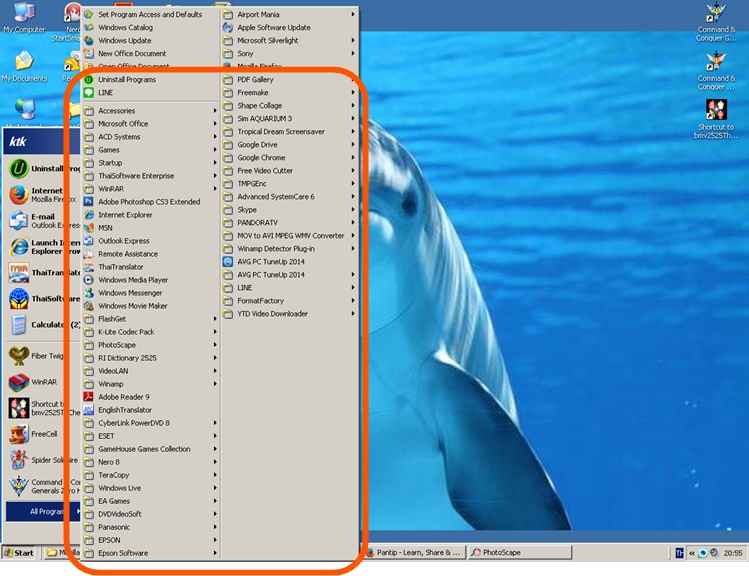The width and height of the screenshot is (749, 576).
Task: Open the Nero 8 folder
Action: click(150, 462)
